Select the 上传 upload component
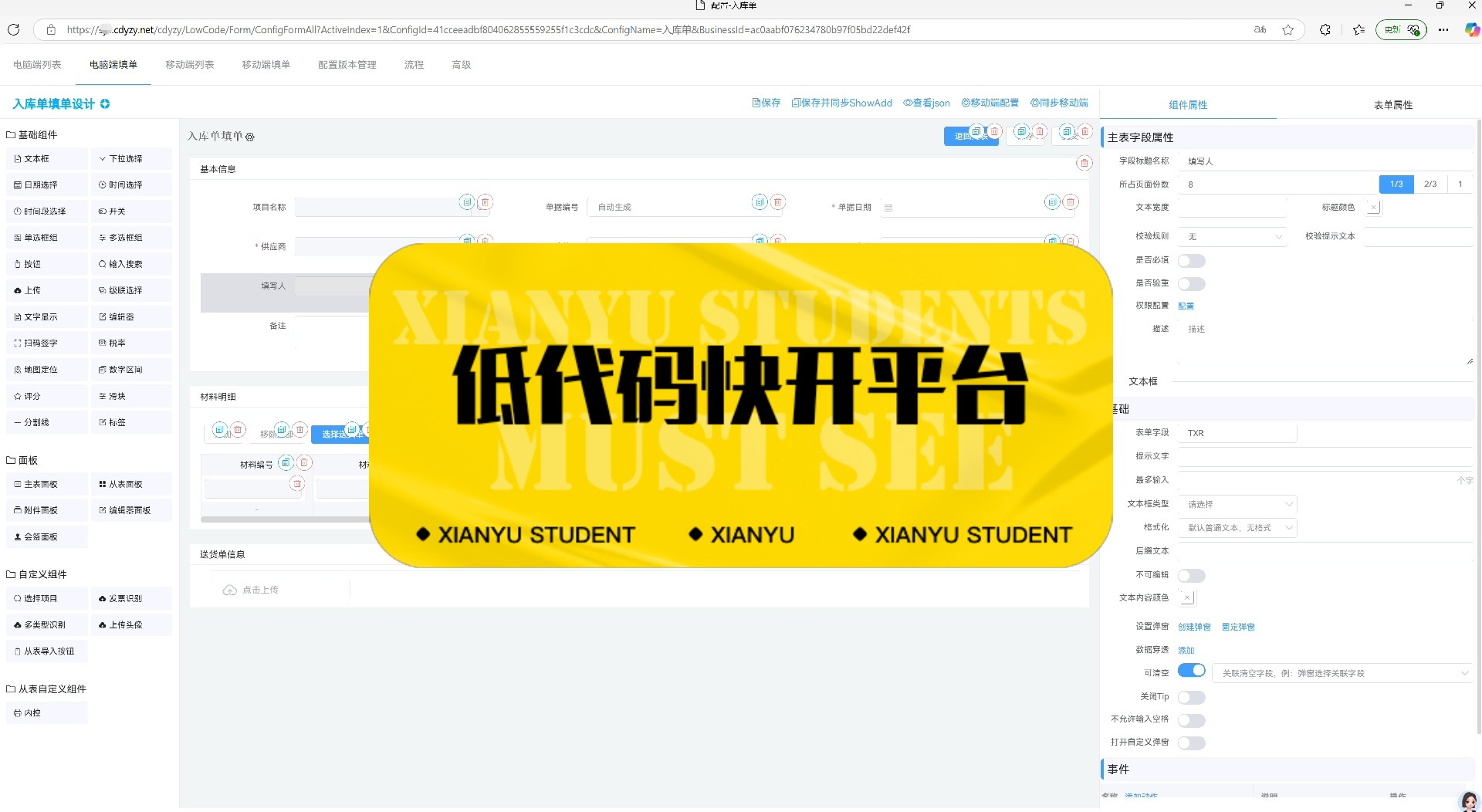1482x812 pixels. pos(47,291)
